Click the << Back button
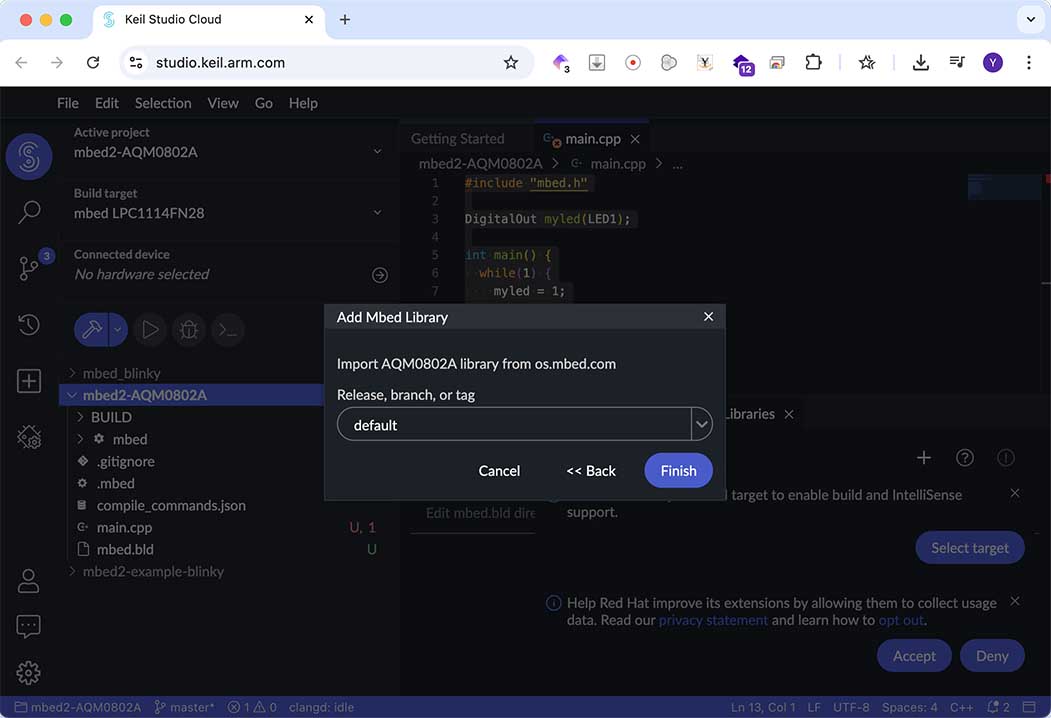This screenshot has width=1051, height=718. (591, 471)
